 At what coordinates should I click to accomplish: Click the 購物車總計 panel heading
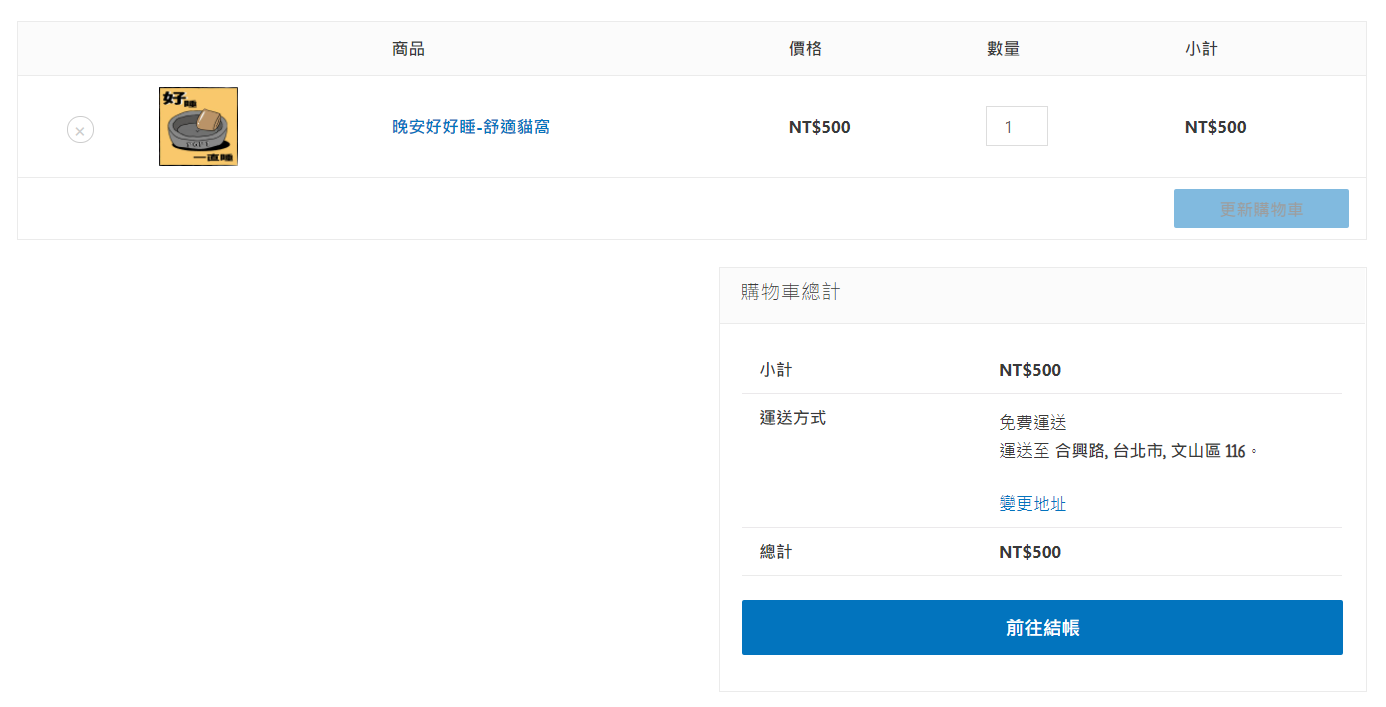point(790,292)
